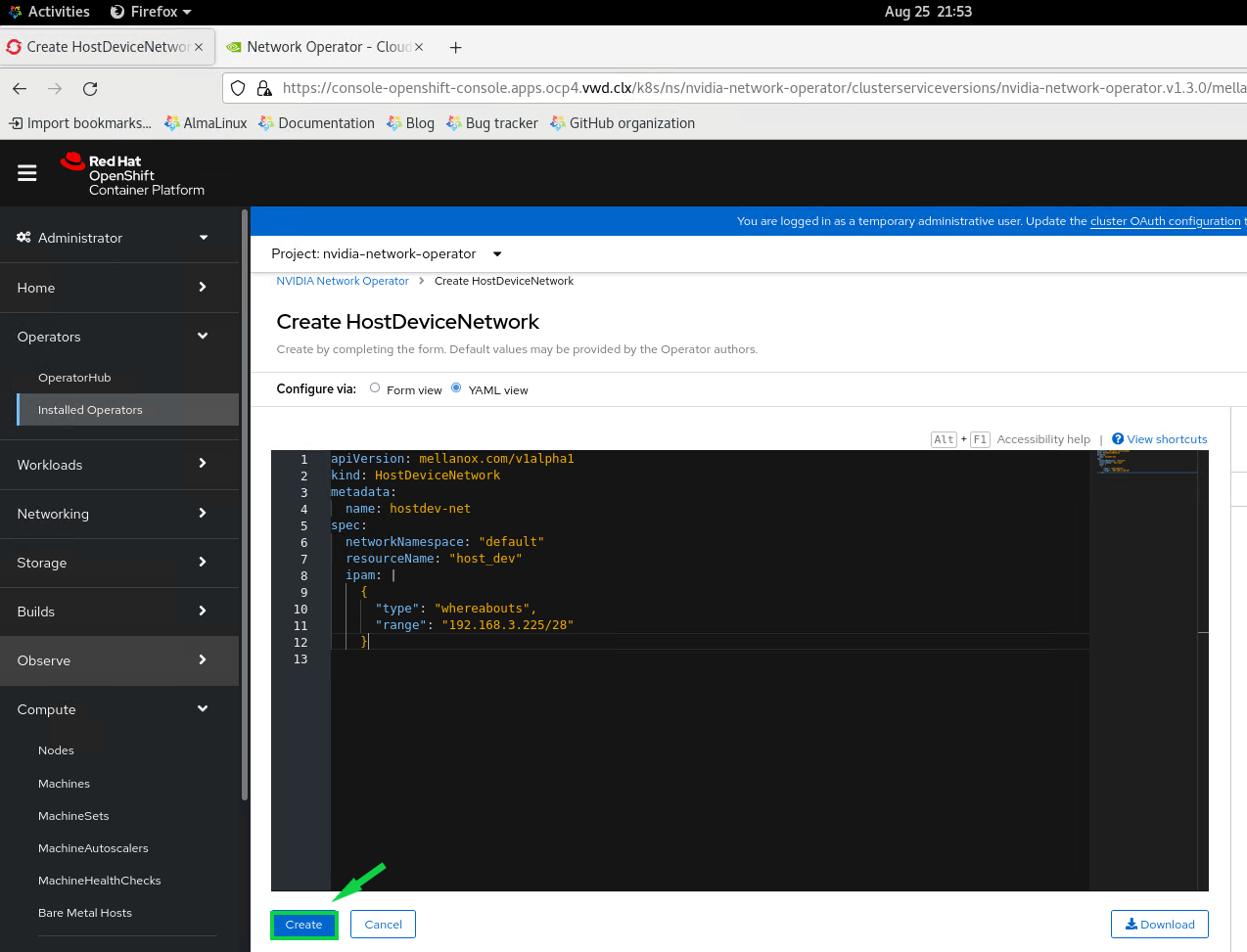The image size is (1247, 952).
Task: Open the hamburger navigation menu
Action: pos(26,173)
